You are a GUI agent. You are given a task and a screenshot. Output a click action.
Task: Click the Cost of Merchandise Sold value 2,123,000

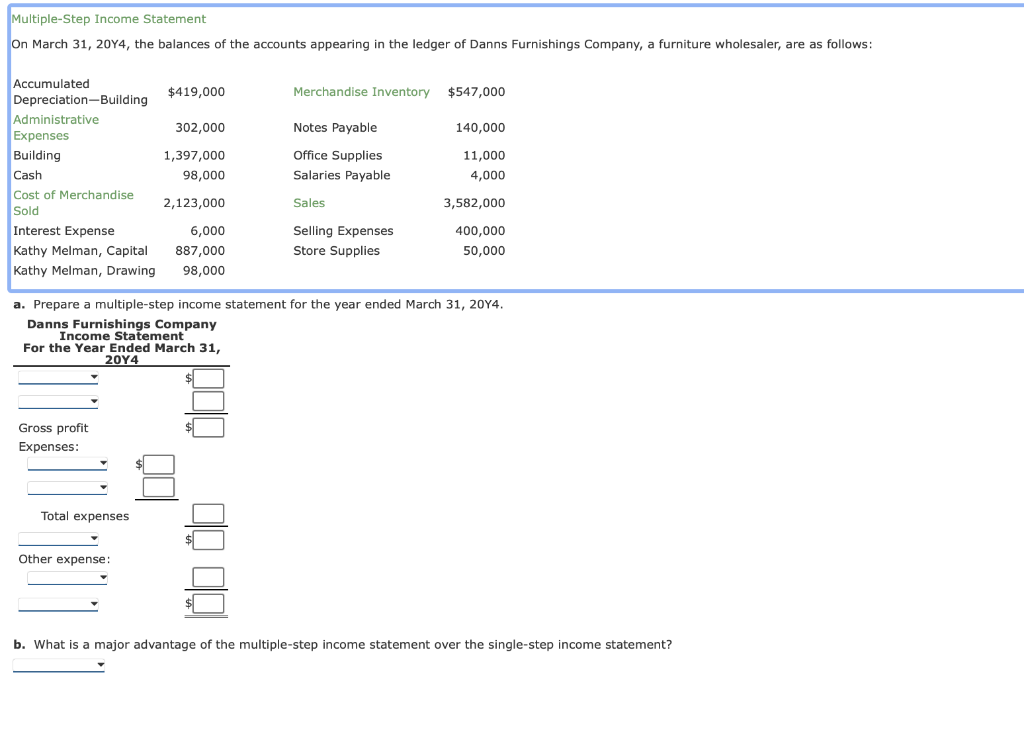point(194,203)
